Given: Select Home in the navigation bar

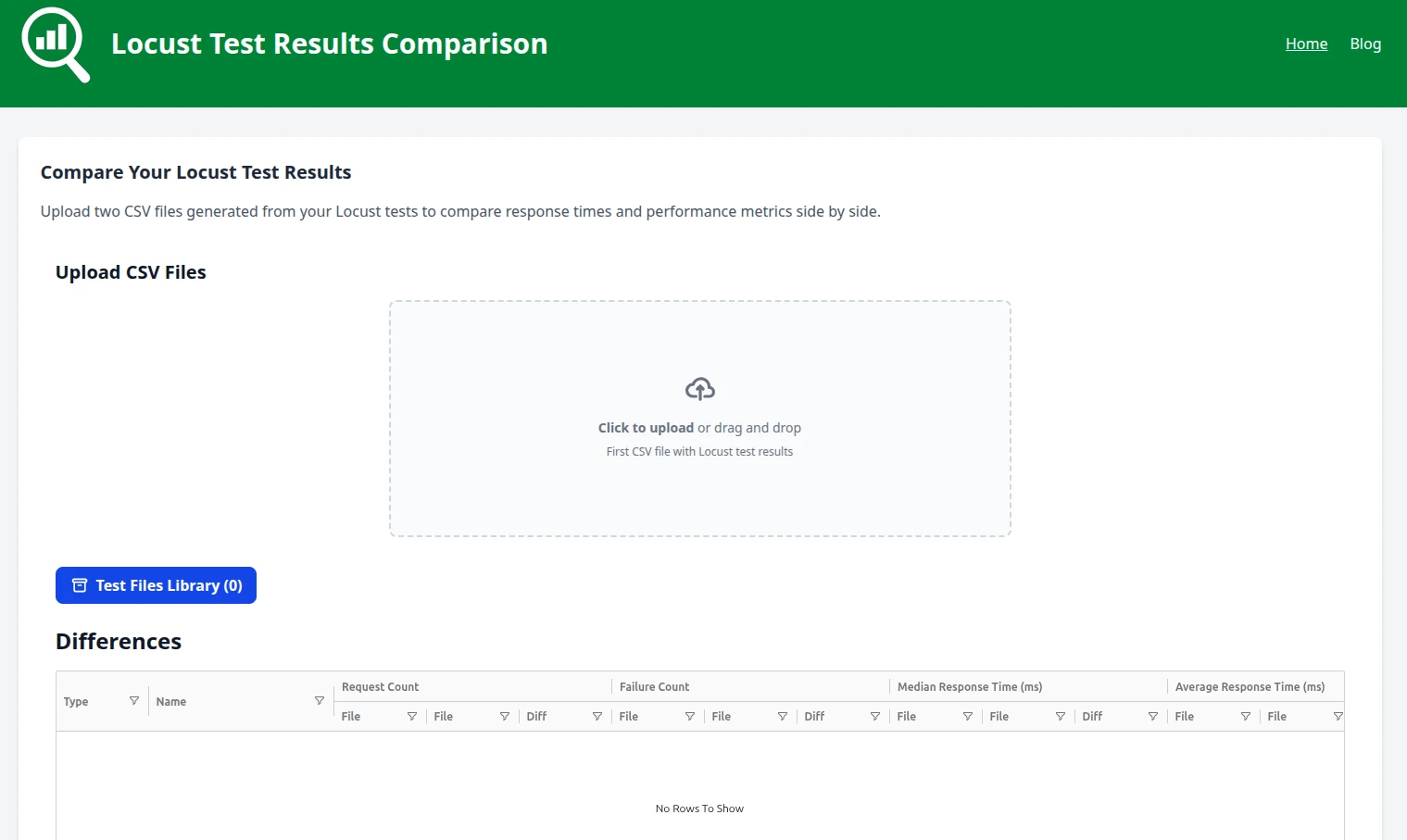Looking at the screenshot, I should pyautogui.click(x=1306, y=44).
